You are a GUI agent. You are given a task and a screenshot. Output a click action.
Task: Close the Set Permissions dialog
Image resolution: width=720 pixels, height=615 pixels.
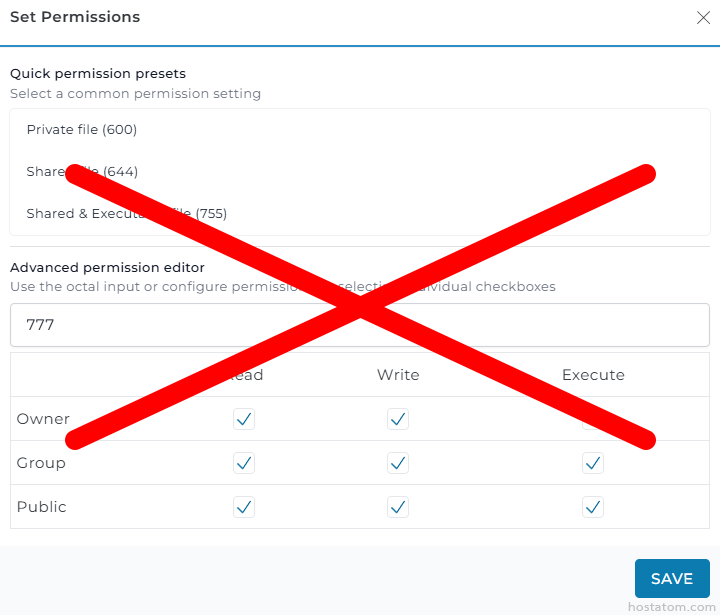pyautogui.click(x=702, y=17)
